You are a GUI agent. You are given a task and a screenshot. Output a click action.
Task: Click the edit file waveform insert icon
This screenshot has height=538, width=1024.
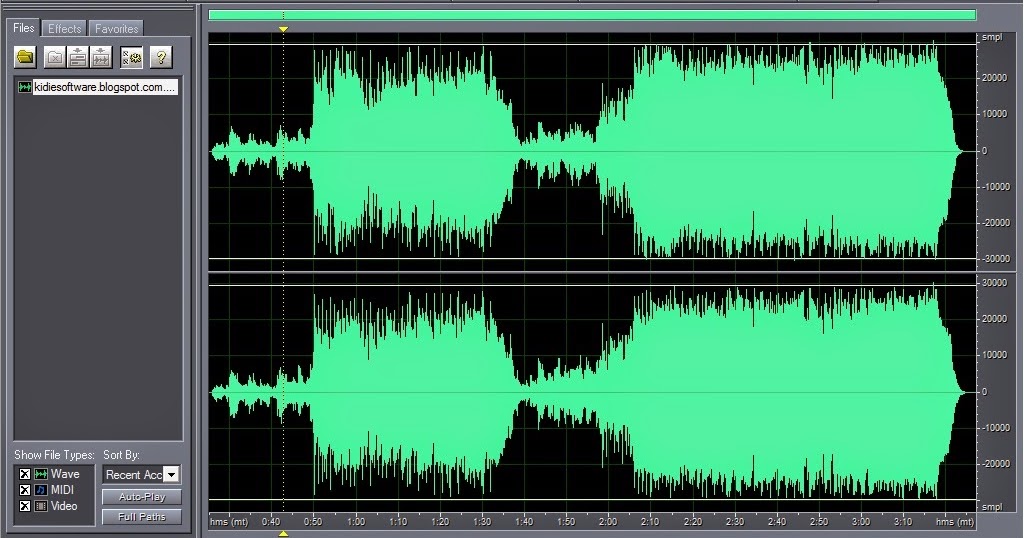[101, 57]
